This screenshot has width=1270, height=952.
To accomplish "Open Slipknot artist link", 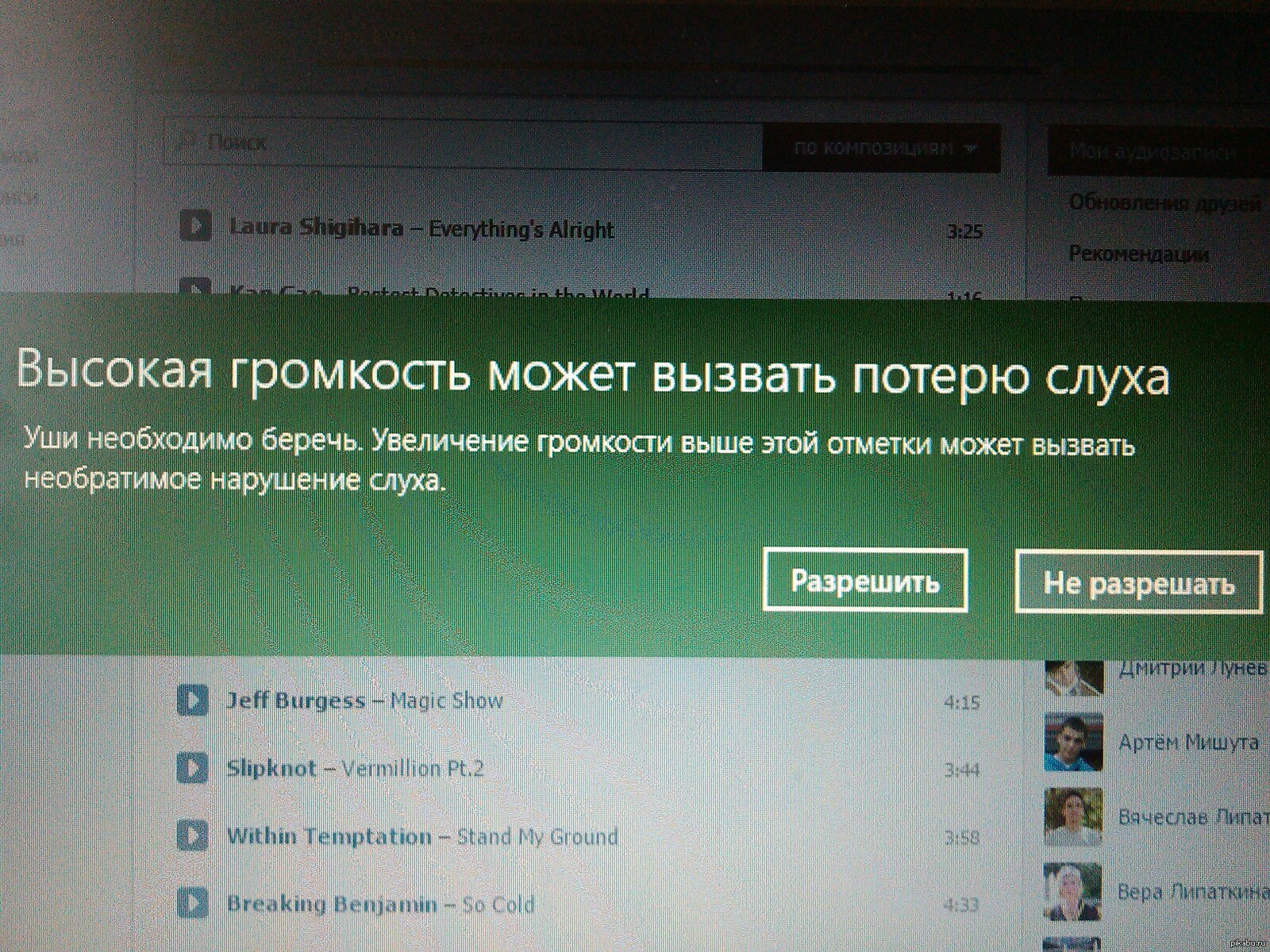I will point(271,768).
